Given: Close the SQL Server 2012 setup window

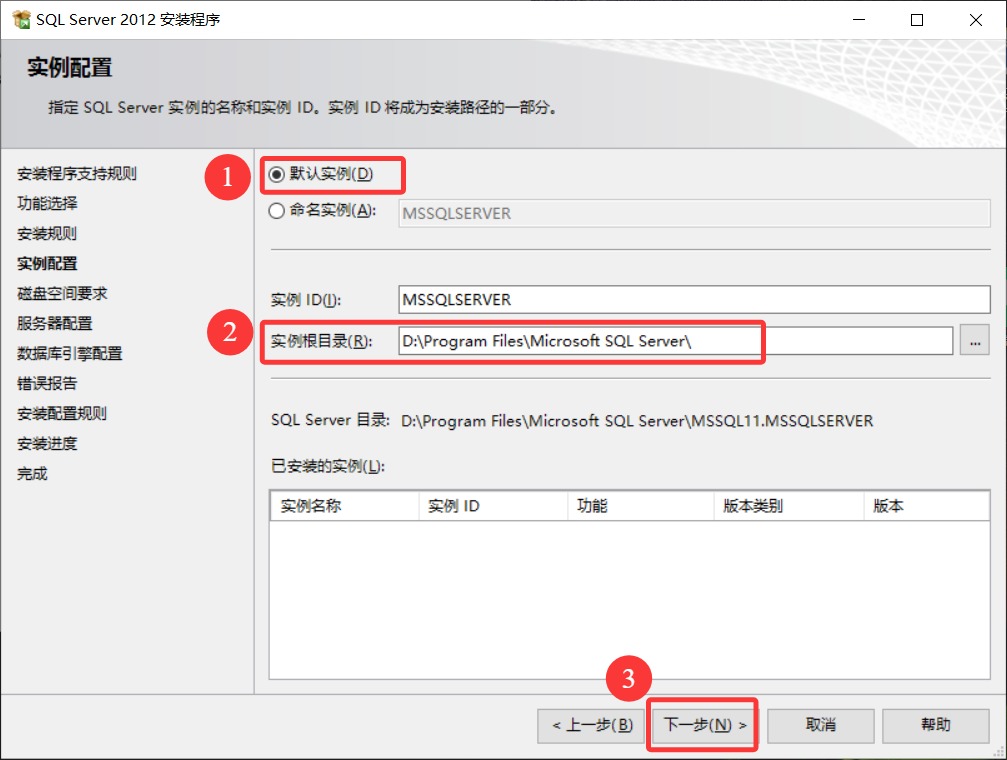Looking at the screenshot, I should point(976,20).
